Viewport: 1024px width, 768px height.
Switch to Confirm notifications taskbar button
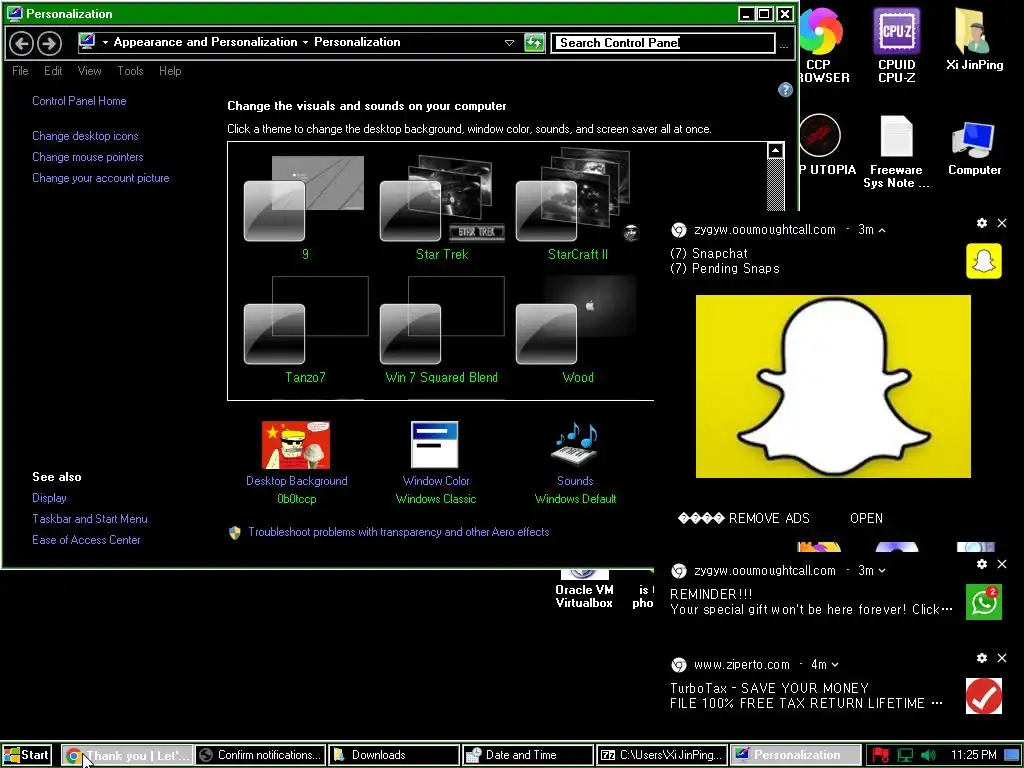coord(261,755)
